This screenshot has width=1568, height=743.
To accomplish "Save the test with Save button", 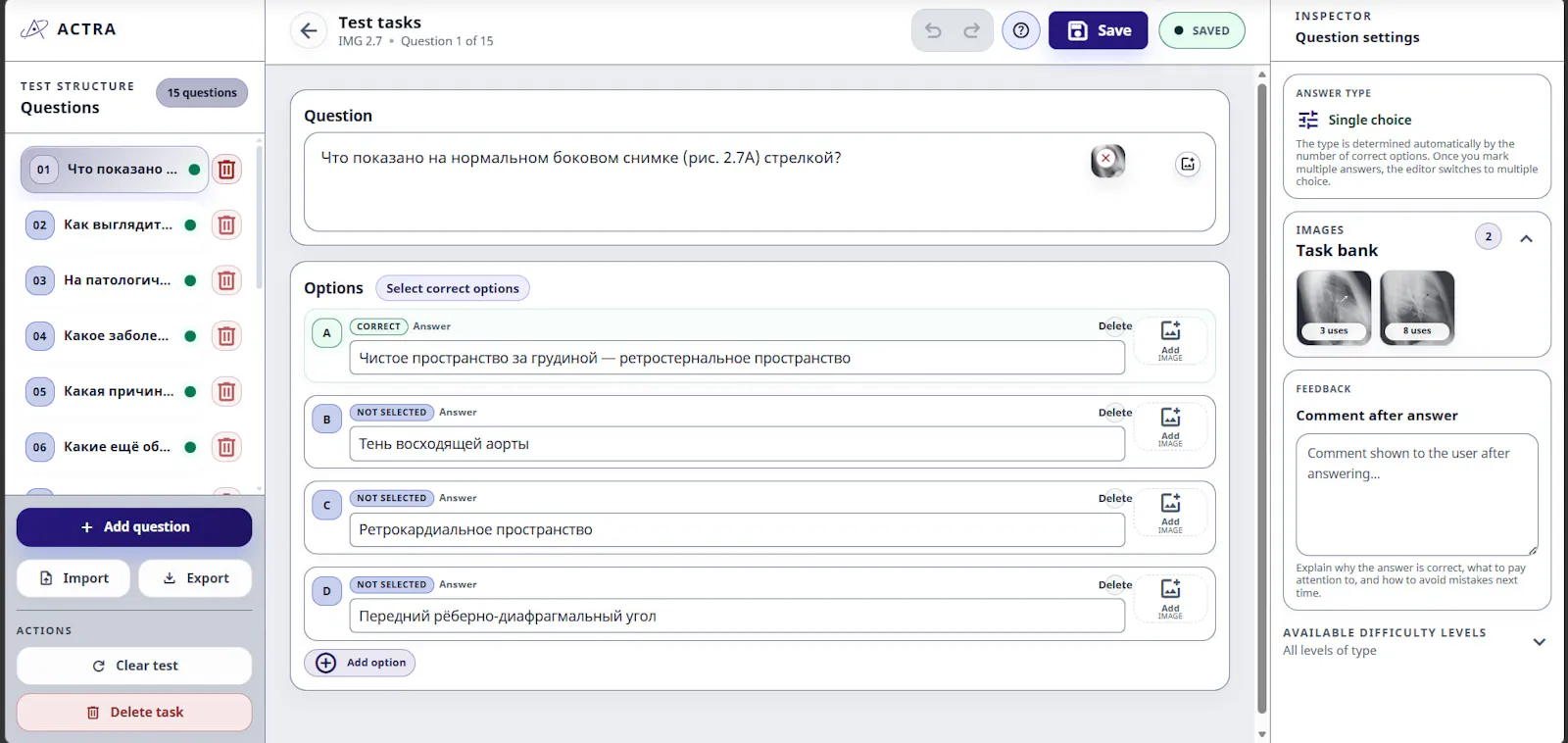I will [1099, 30].
